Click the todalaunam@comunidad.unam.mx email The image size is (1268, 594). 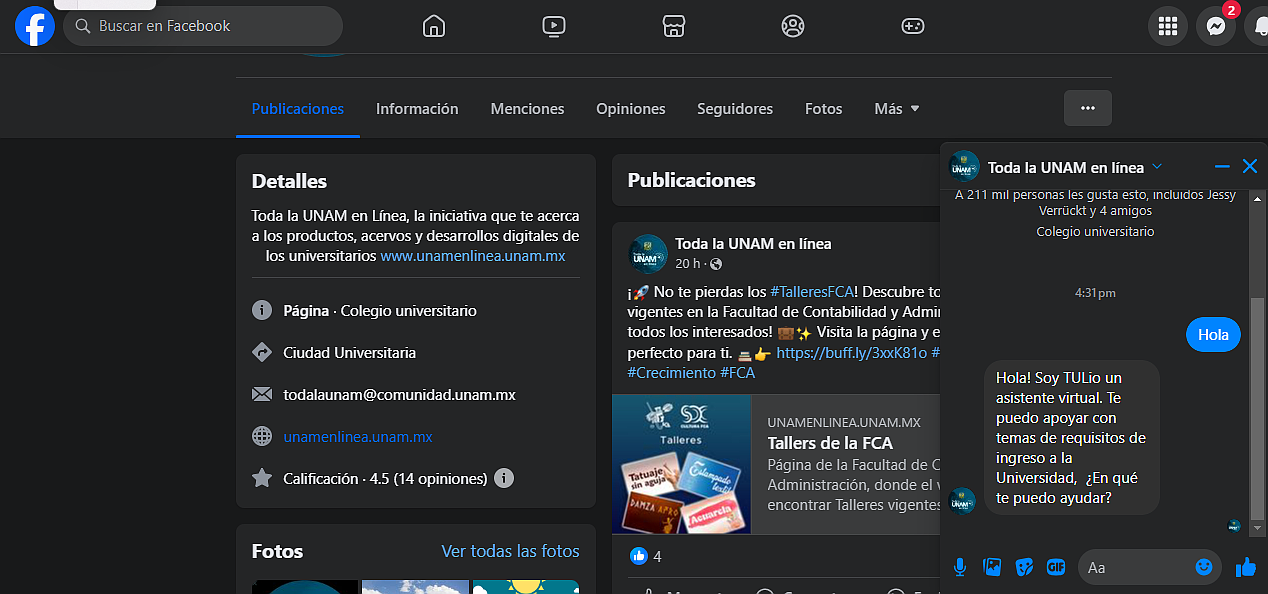399,395
